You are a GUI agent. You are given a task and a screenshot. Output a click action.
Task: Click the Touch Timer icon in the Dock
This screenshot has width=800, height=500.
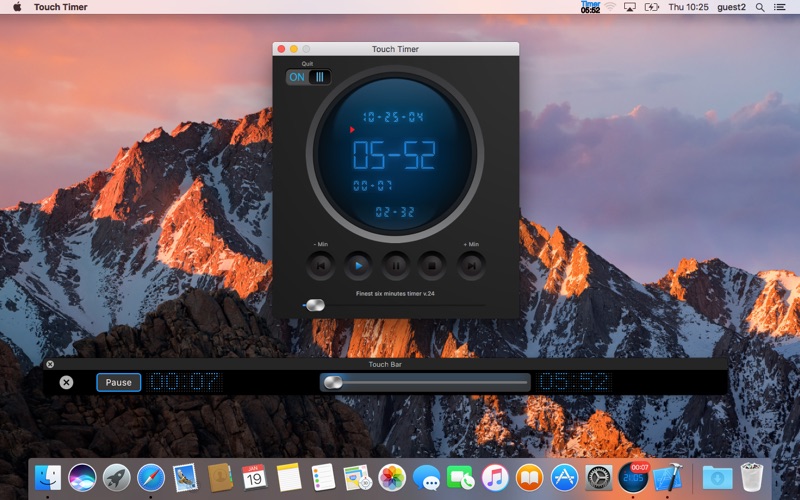(633, 478)
